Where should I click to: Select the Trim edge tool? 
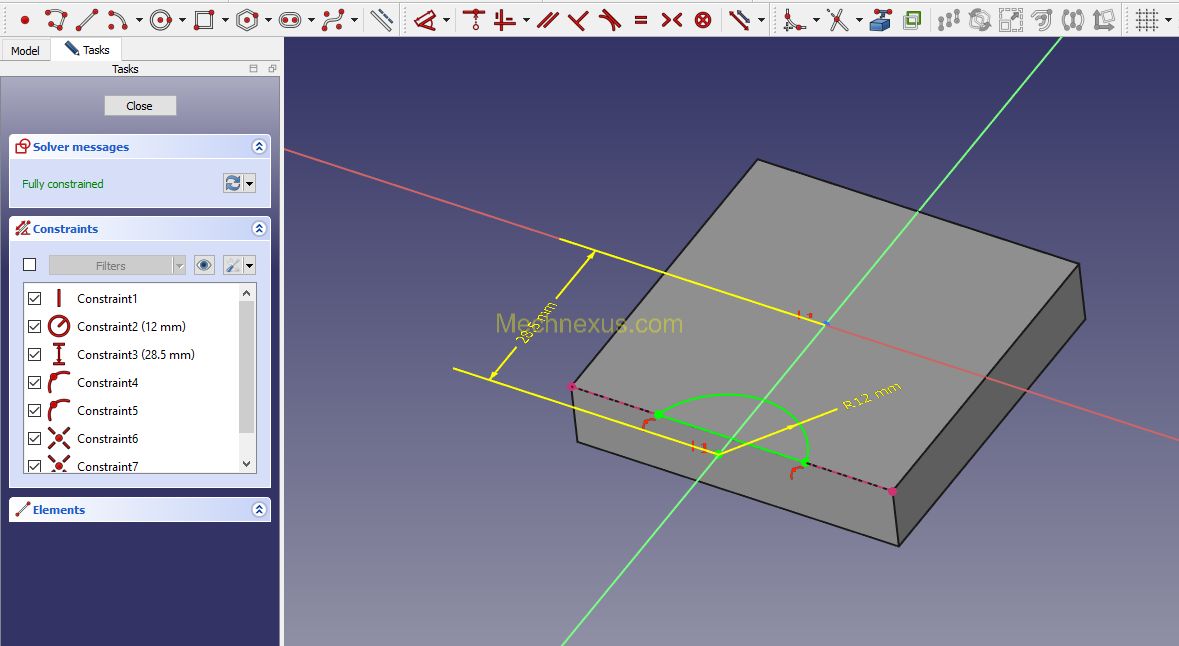pos(837,20)
